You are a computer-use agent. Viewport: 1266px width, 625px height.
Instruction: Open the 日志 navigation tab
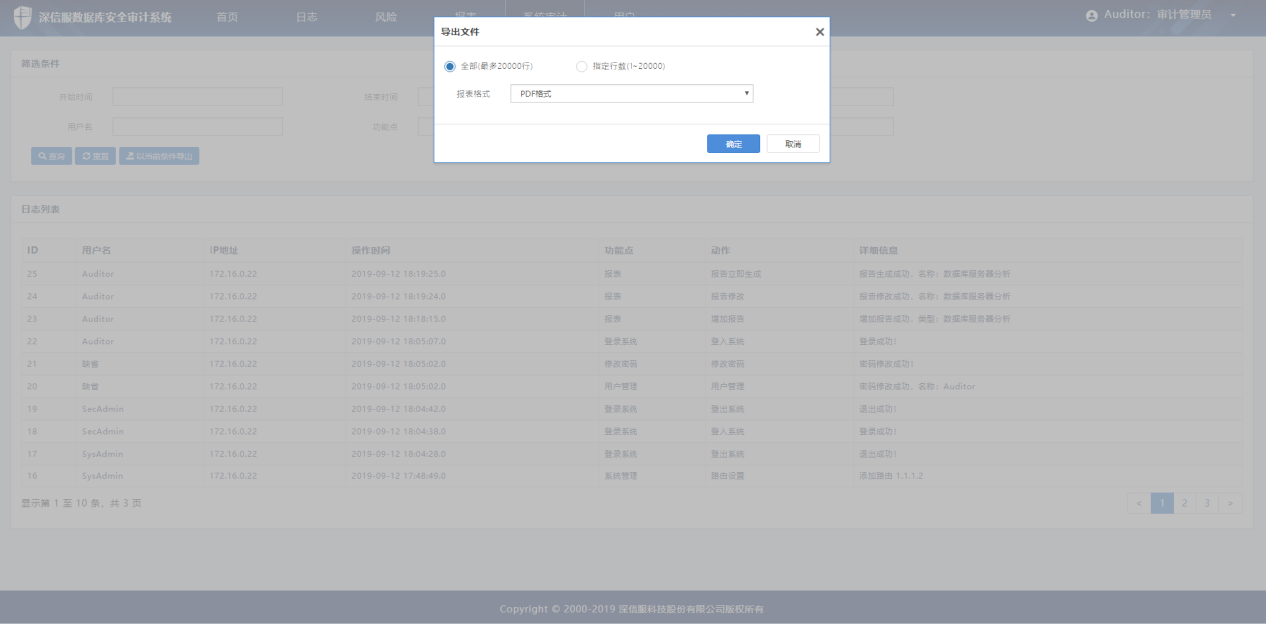point(307,17)
